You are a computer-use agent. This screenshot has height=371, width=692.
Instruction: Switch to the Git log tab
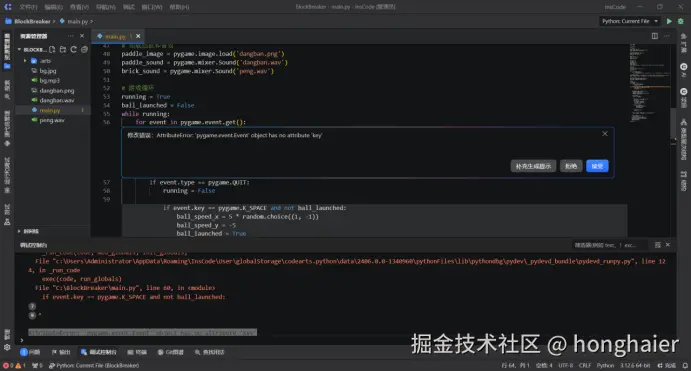(170, 352)
